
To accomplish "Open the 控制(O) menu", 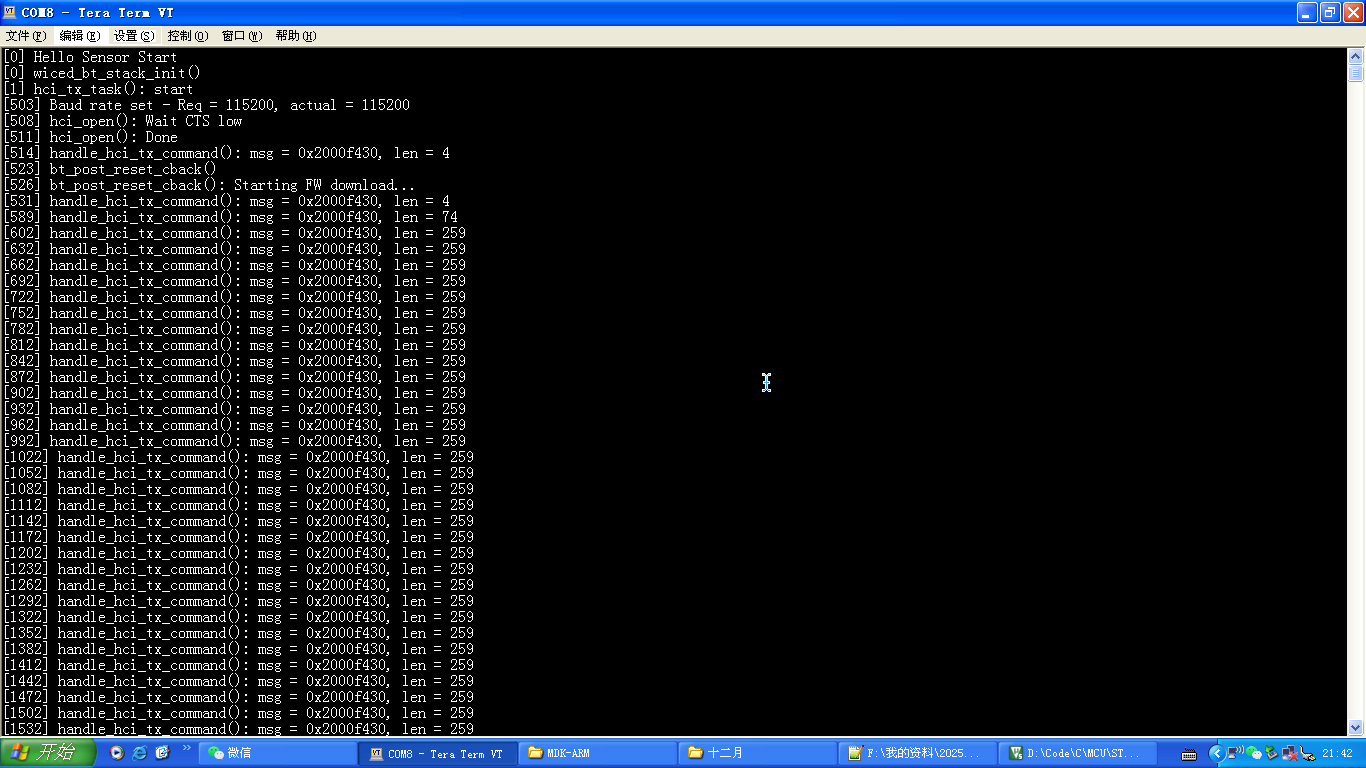I will [188, 36].
